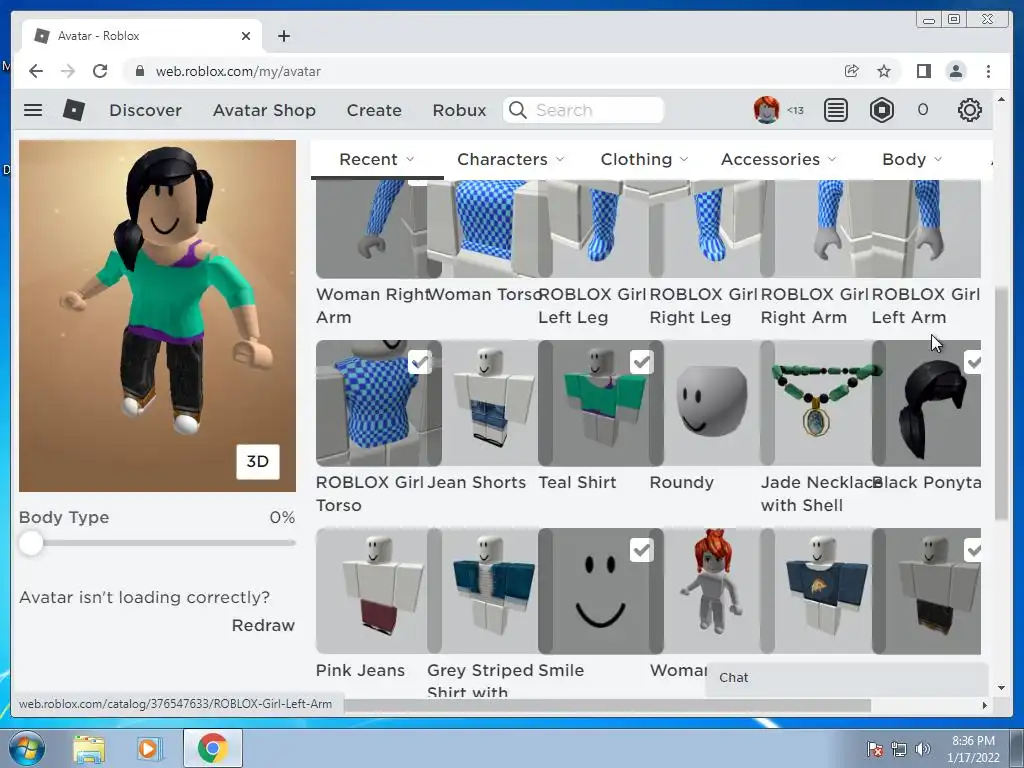1024x768 pixels.
Task: Select the Woman character thumbnail
Action: point(712,591)
